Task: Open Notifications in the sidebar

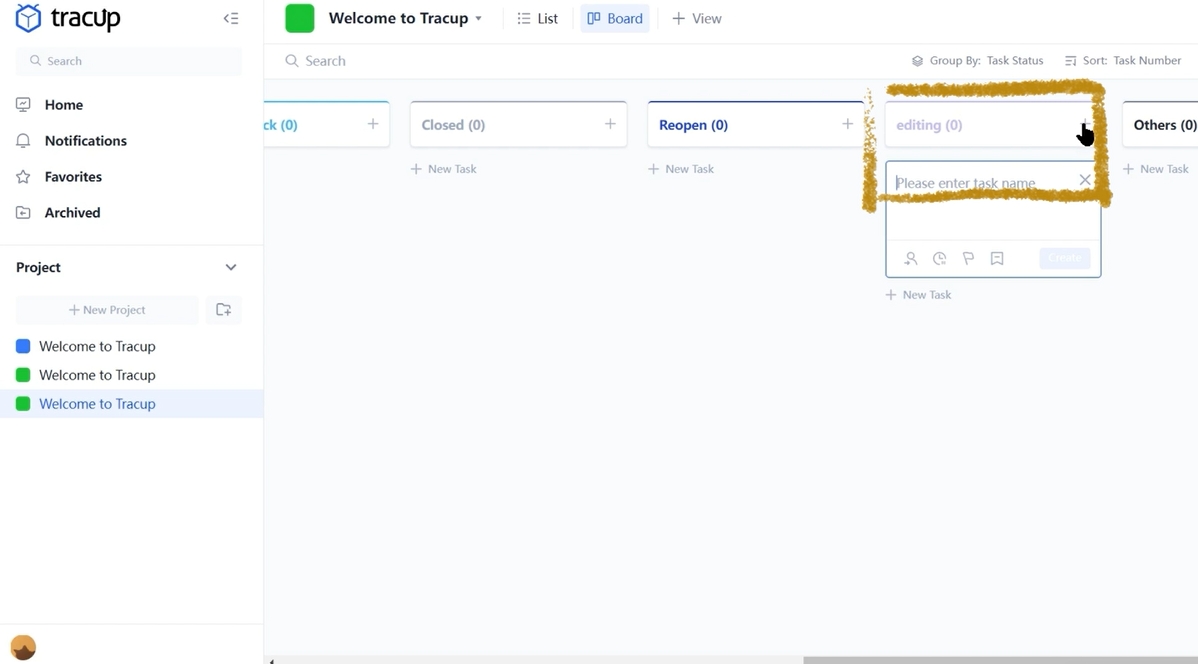Action: (83, 140)
